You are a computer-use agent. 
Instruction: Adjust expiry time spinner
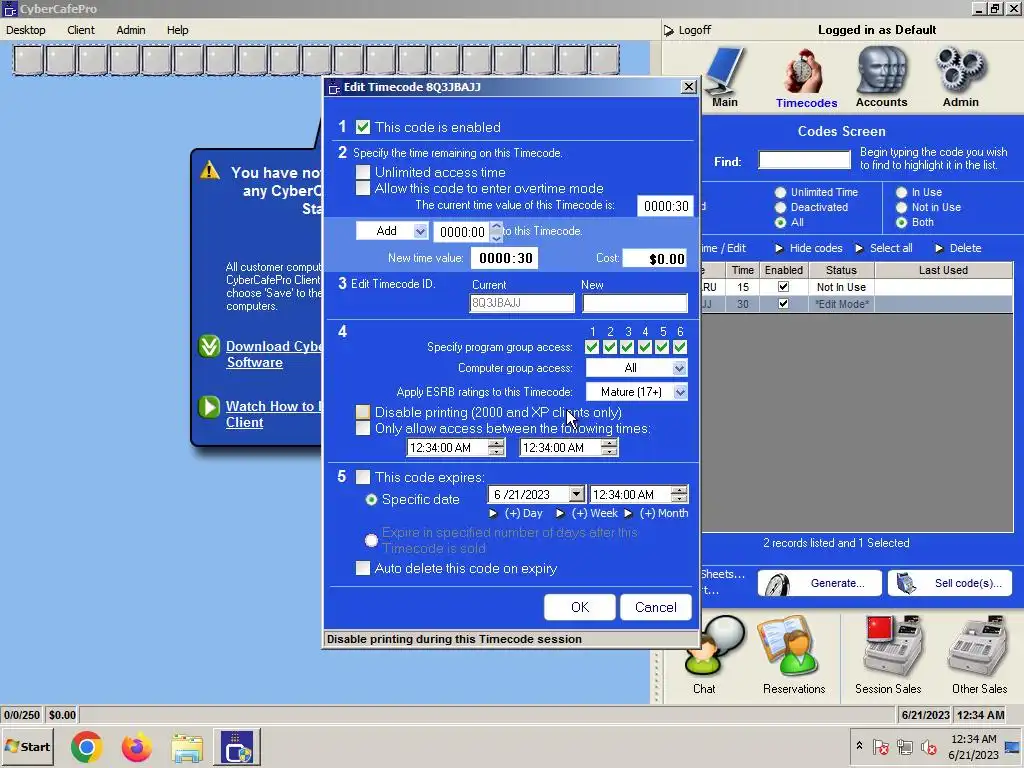tap(679, 494)
